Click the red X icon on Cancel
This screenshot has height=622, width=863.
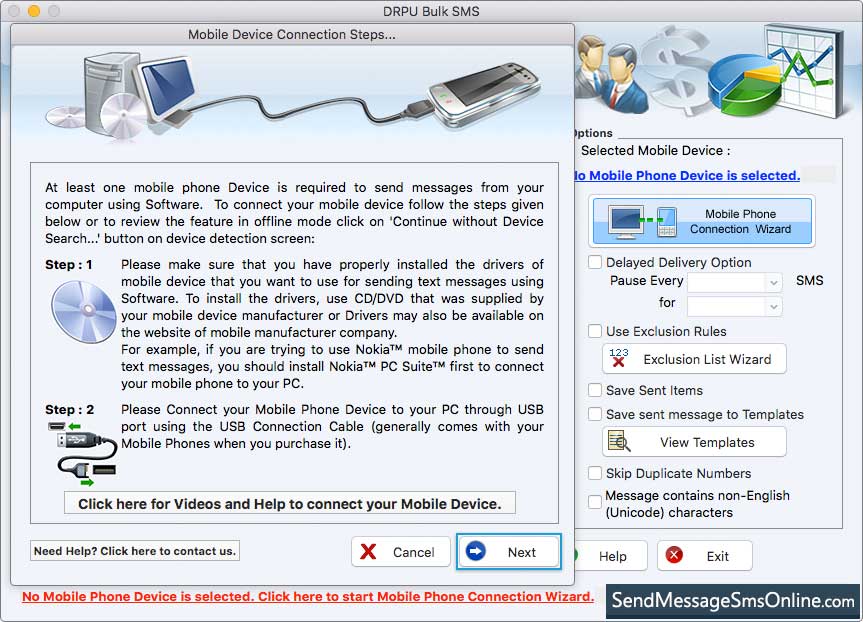[x=368, y=552]
